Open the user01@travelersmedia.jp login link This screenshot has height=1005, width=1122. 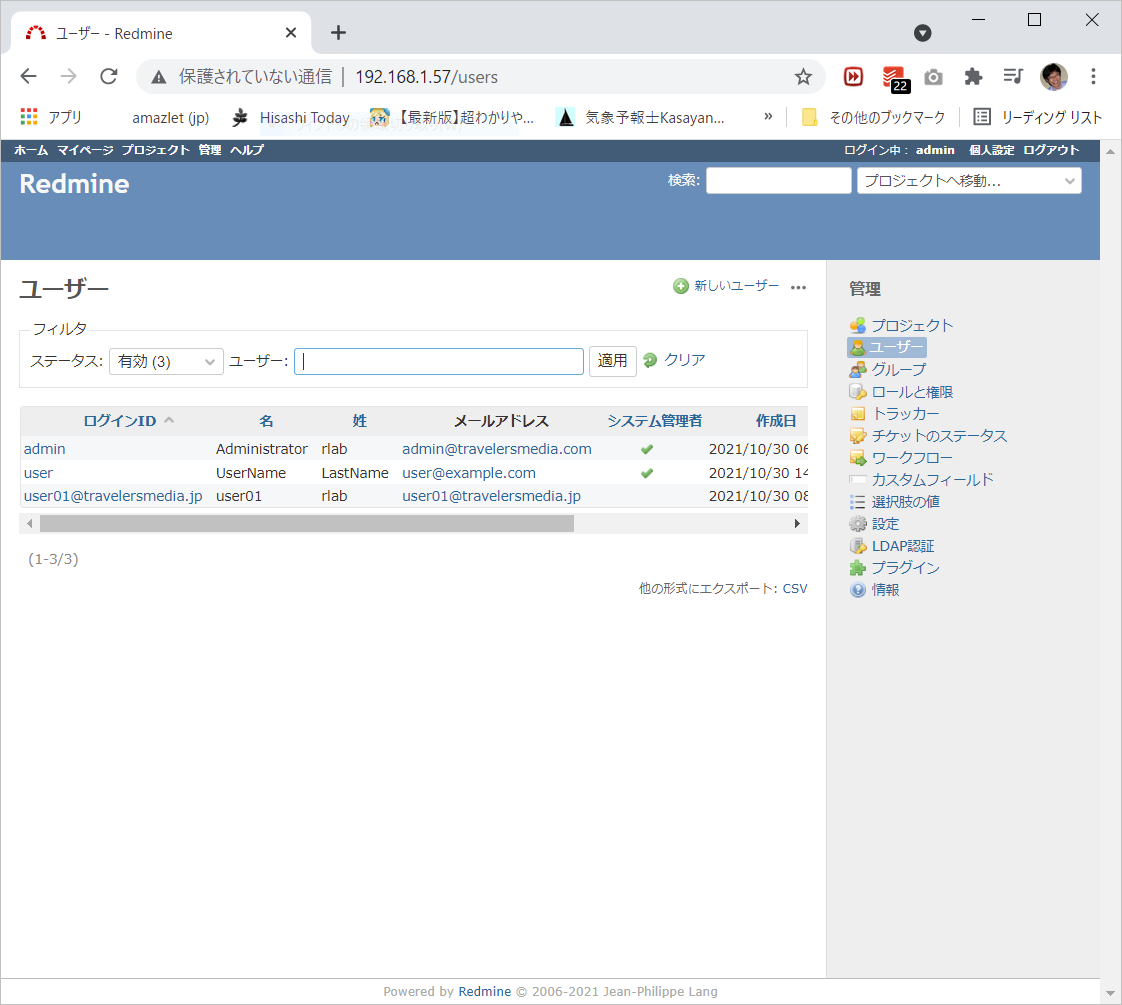pyautogui.click(x=113, y=496)
